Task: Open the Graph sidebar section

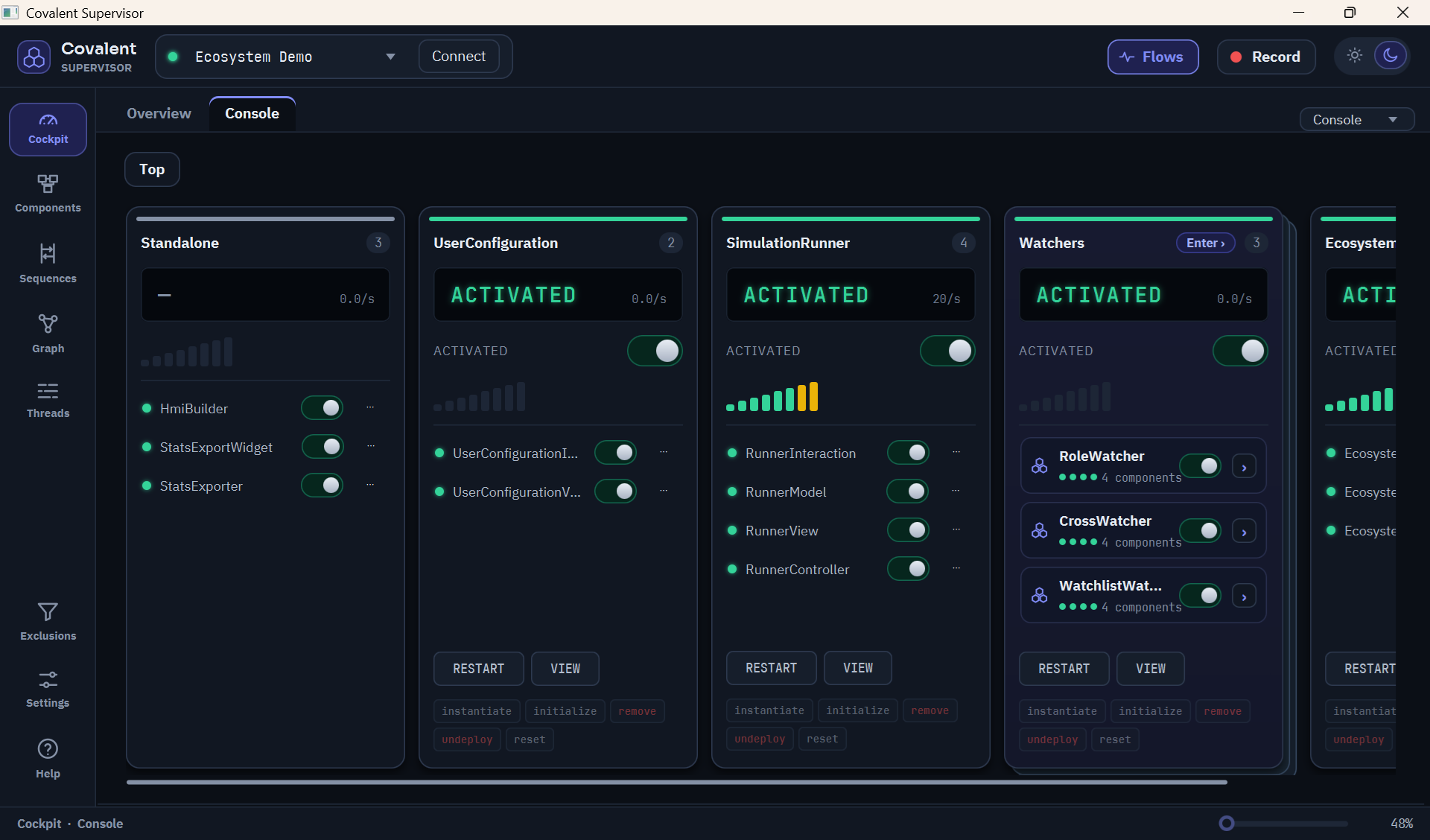Action: click(x=48, y=334)
